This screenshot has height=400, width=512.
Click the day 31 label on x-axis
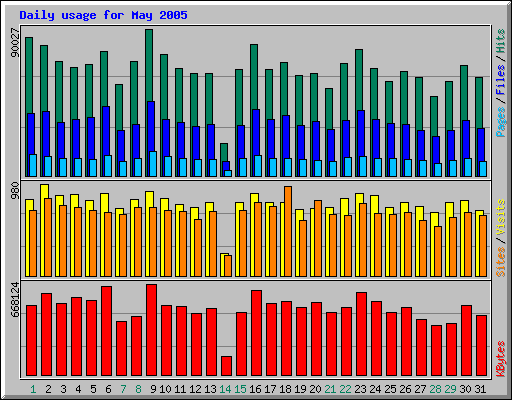[x=480, y=389]
